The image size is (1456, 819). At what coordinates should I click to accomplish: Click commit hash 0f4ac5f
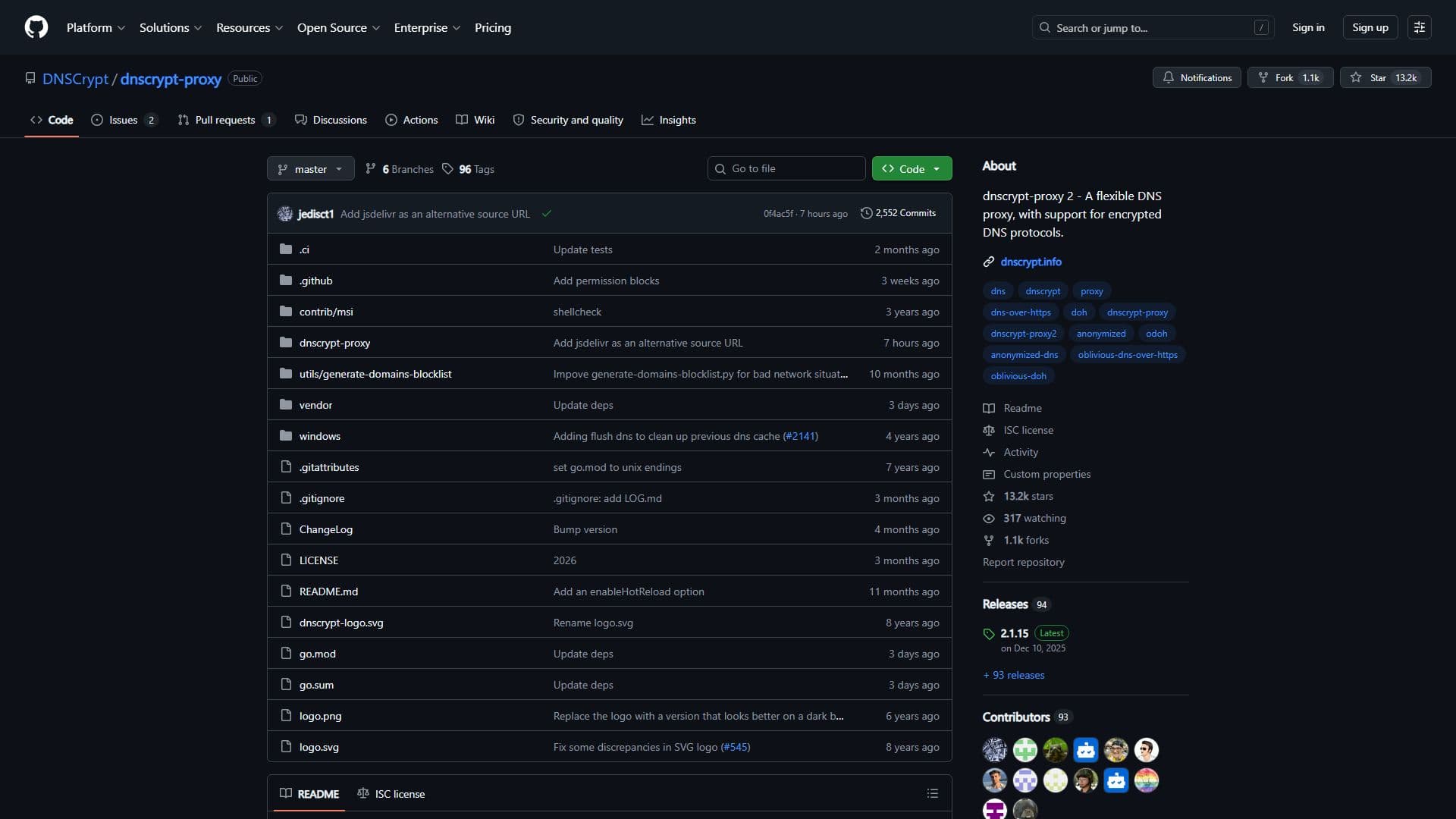tap(778, 214)
